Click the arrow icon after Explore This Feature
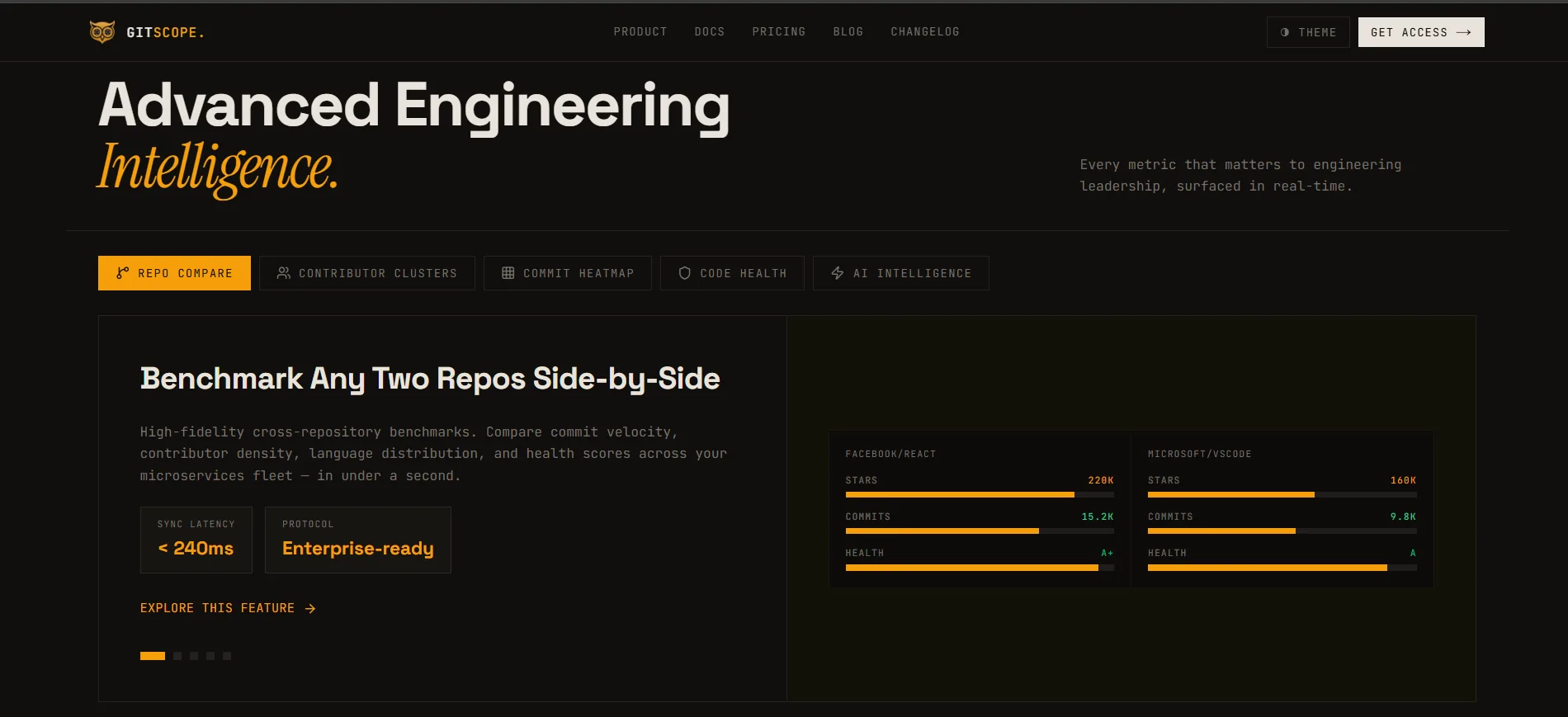The image size is (1568, 717). pos(310,608)
